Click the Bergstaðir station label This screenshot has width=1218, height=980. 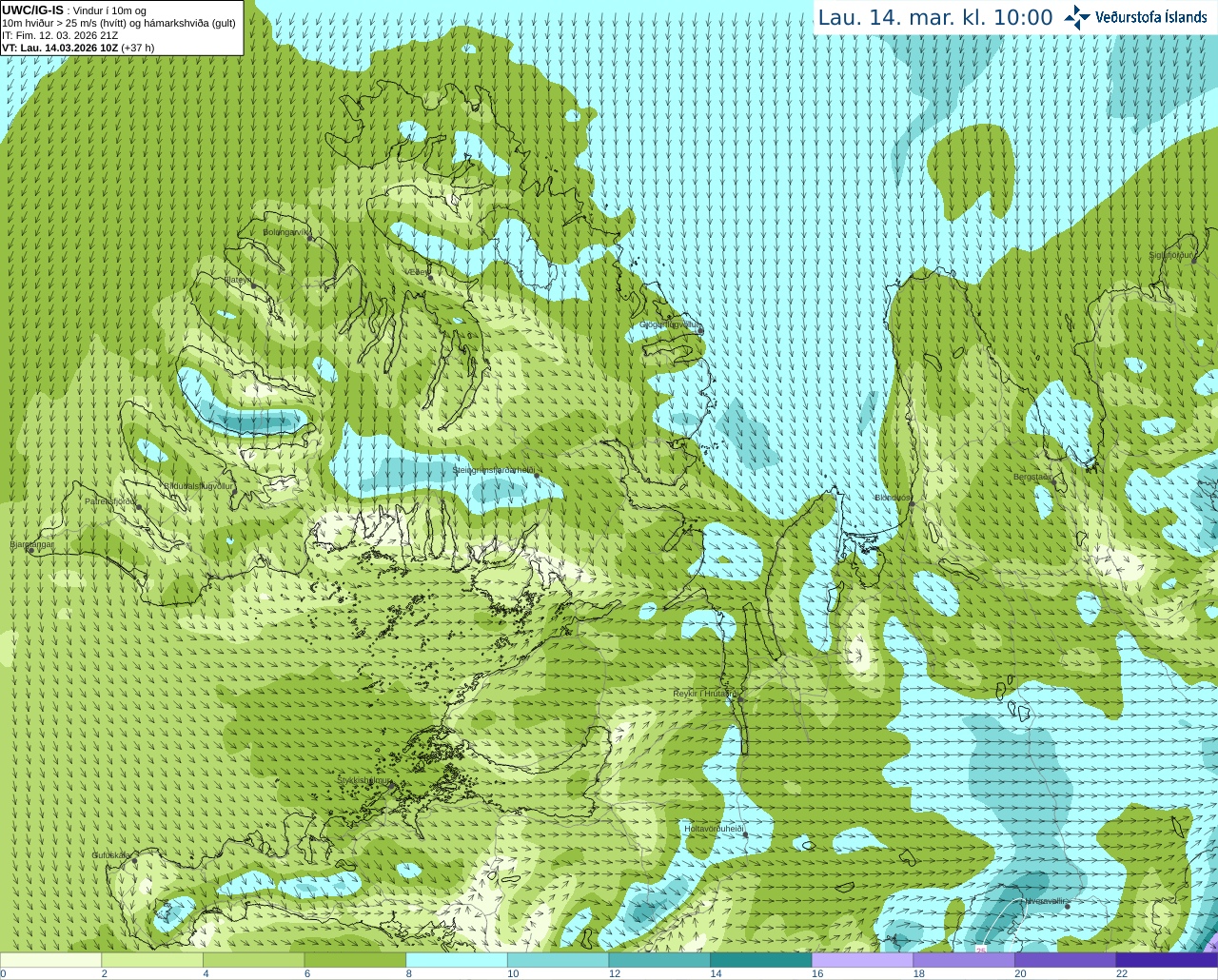[x=1032, y=477]
